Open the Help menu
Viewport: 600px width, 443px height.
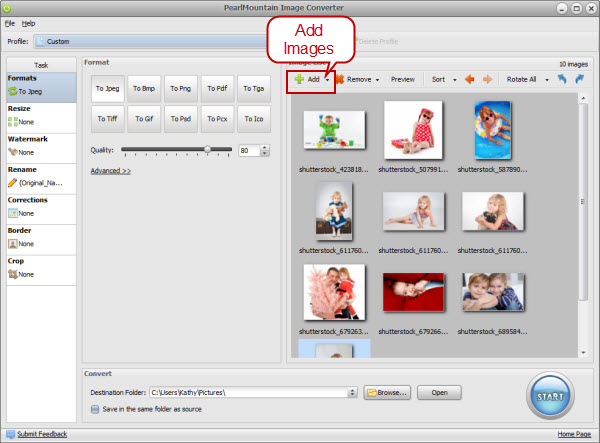click(28, 22)
